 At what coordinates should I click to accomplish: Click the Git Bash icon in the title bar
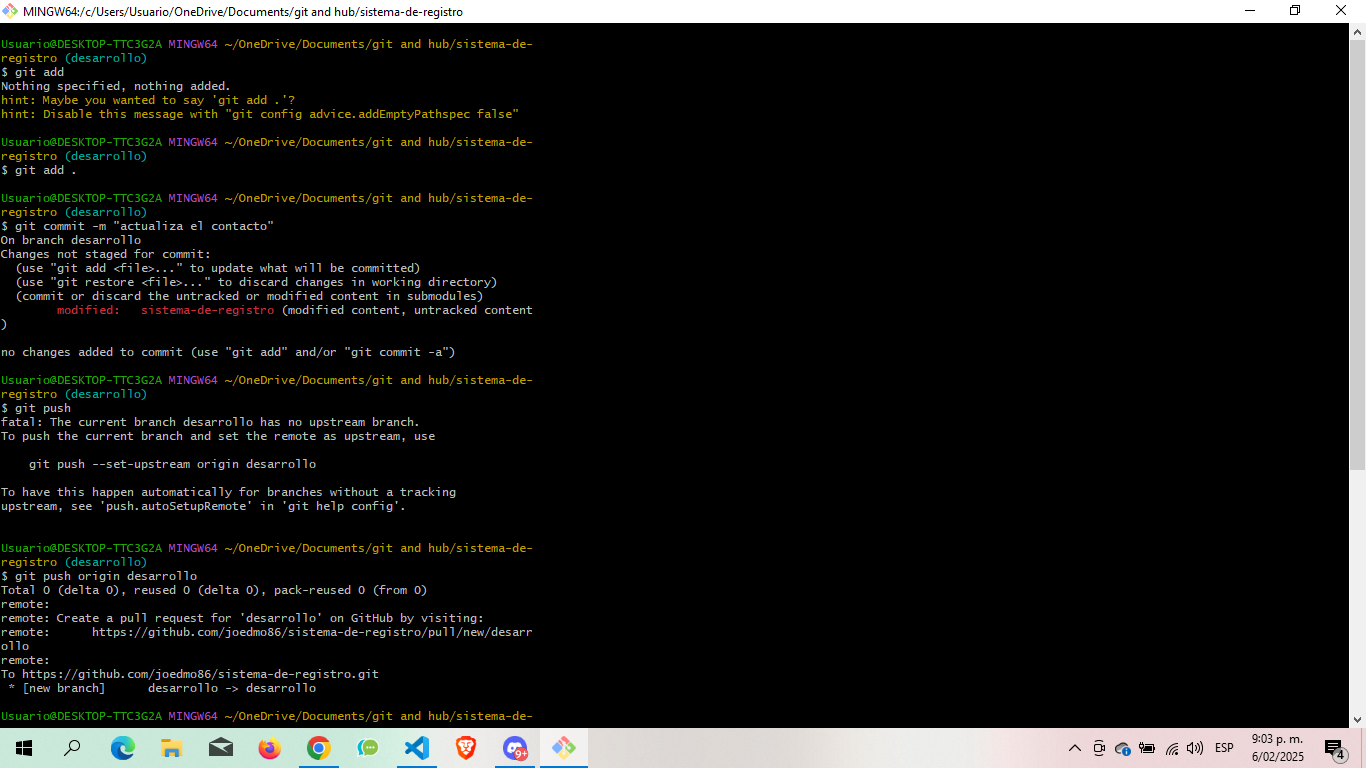point(10,11)
